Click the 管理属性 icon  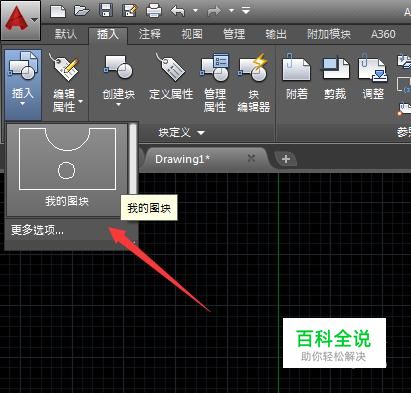click(215, 67)
